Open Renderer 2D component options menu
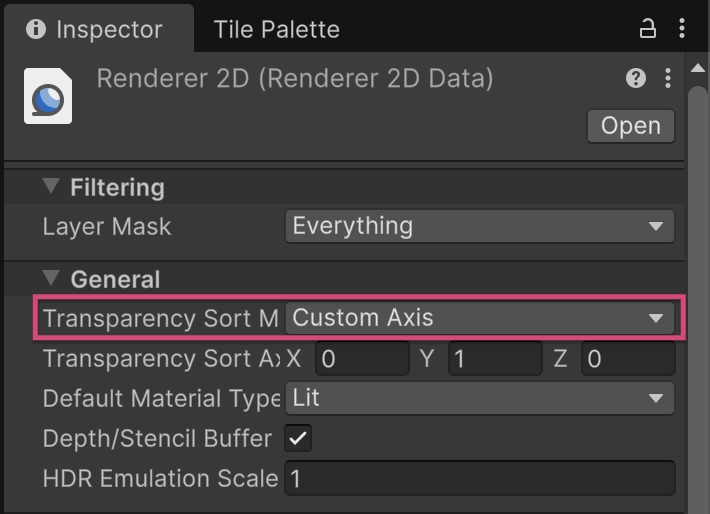 [667, 78]
